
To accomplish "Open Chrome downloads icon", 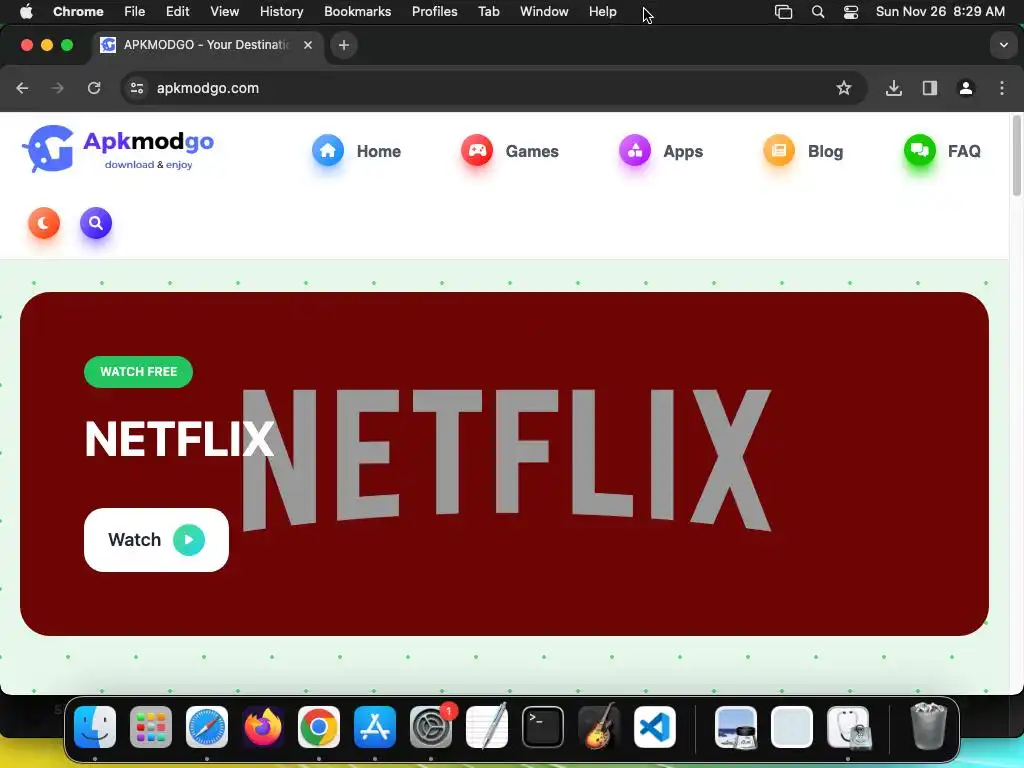I will [x=894, y=88].
